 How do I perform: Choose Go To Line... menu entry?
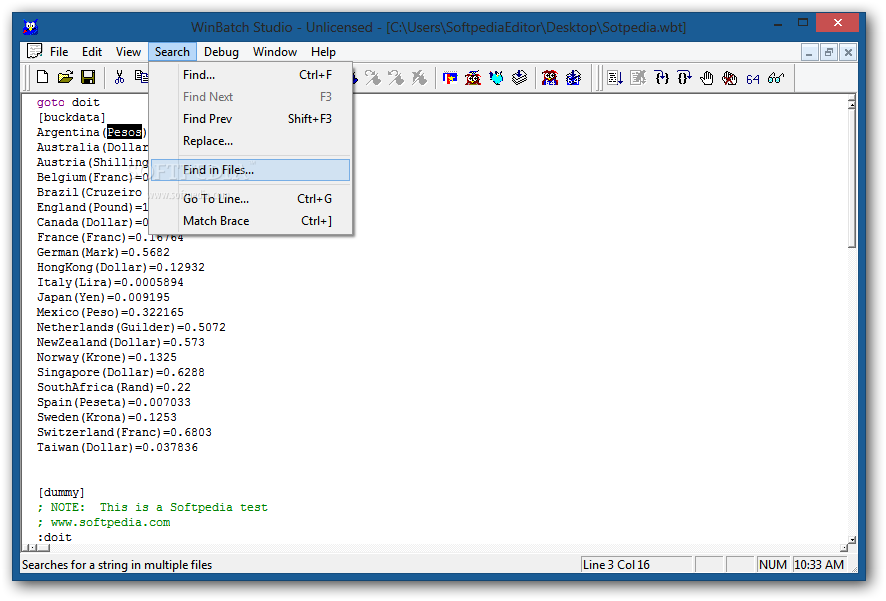[x=250, y=199]
